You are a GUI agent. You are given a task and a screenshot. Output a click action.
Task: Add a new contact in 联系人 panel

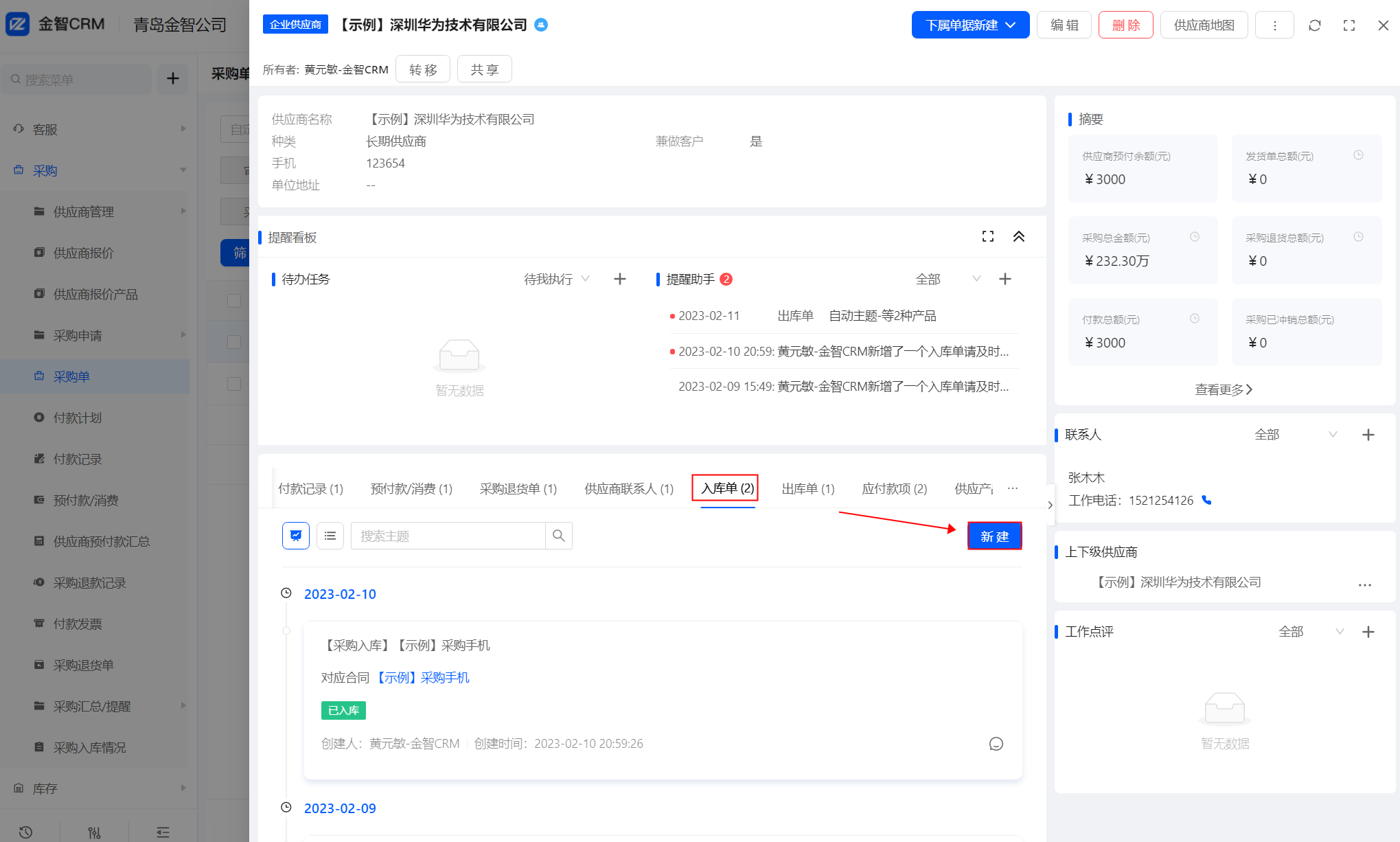click(1368, 435)
